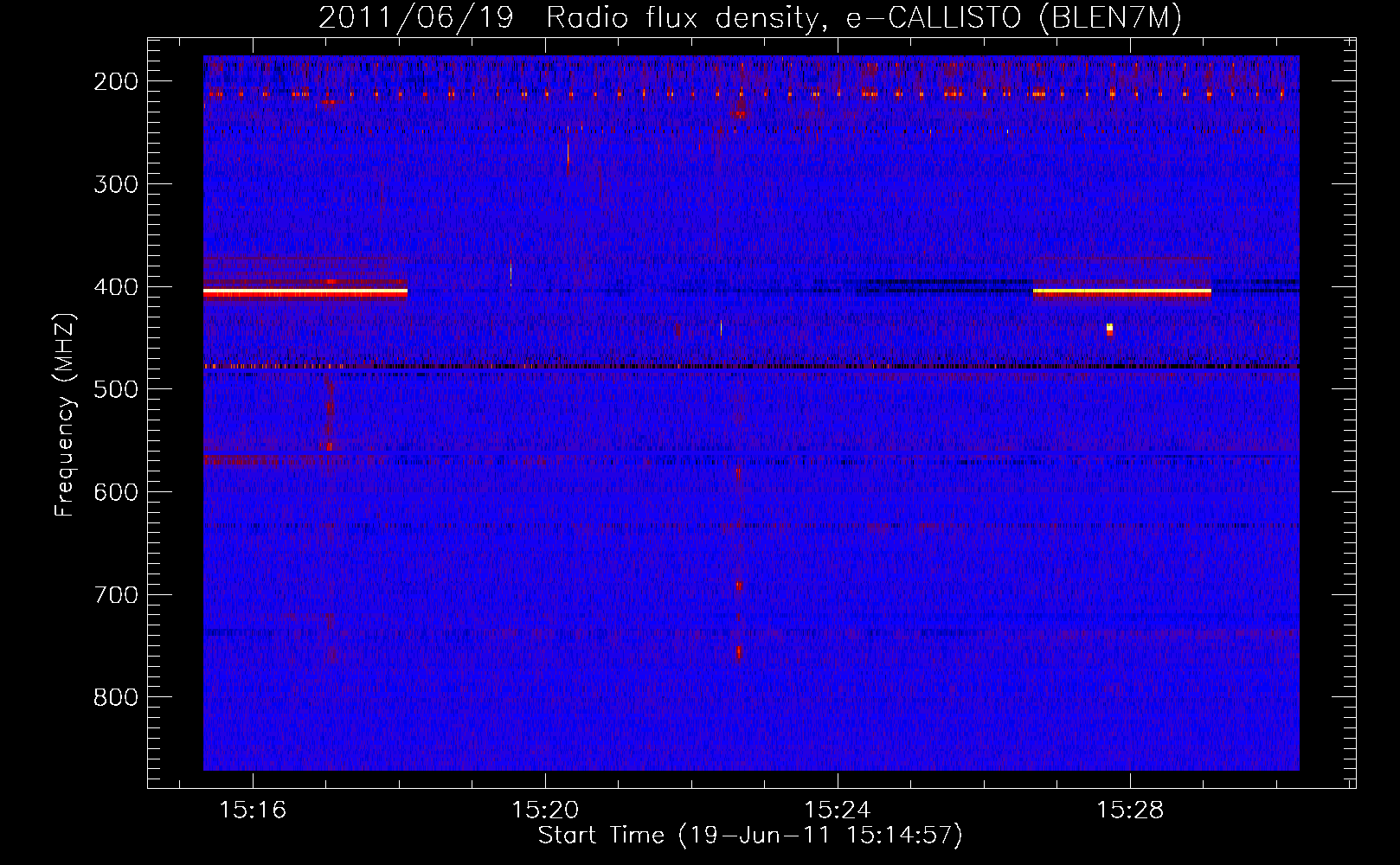Screen dimensions: 1400x865
Task: Click the '800' frequency axis label
Action: click(115, 697)
